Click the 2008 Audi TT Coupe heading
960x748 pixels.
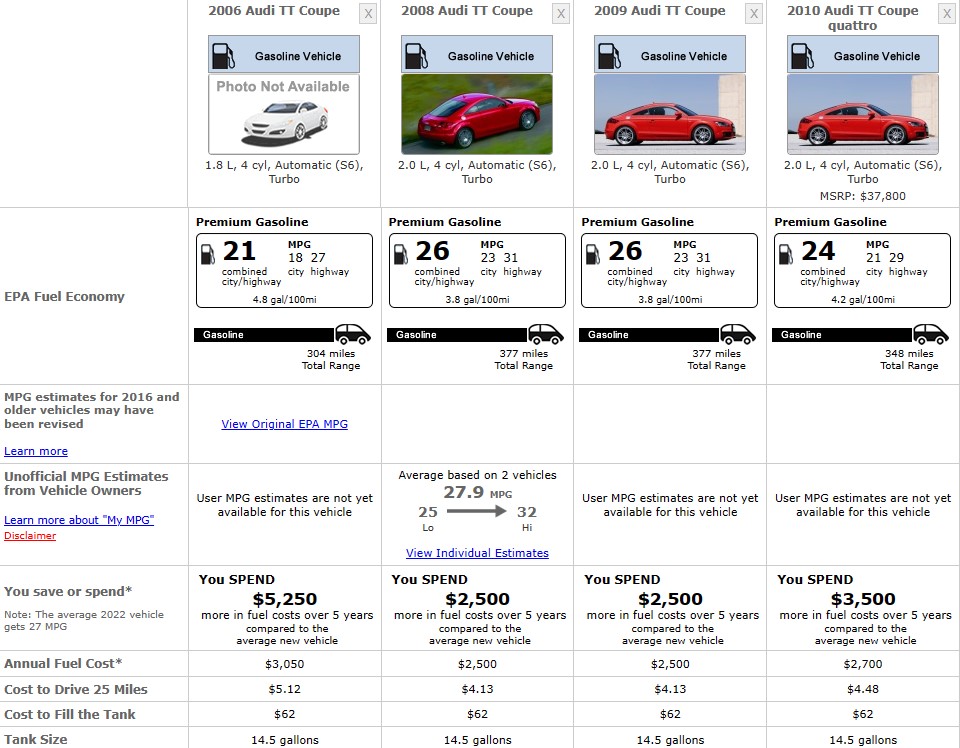click(467, 10)
